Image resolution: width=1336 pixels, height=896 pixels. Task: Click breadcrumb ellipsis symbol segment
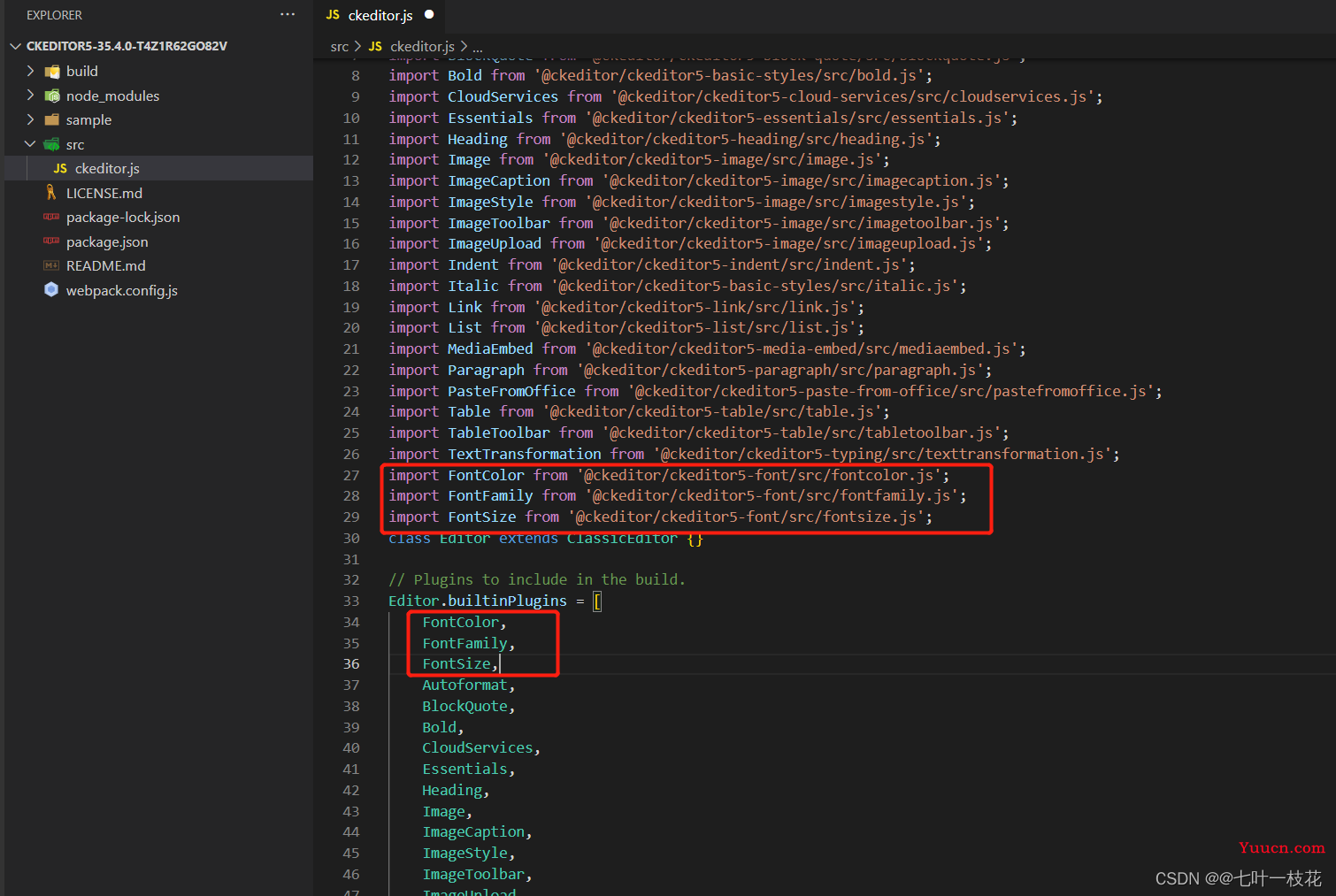coord(478,47)
